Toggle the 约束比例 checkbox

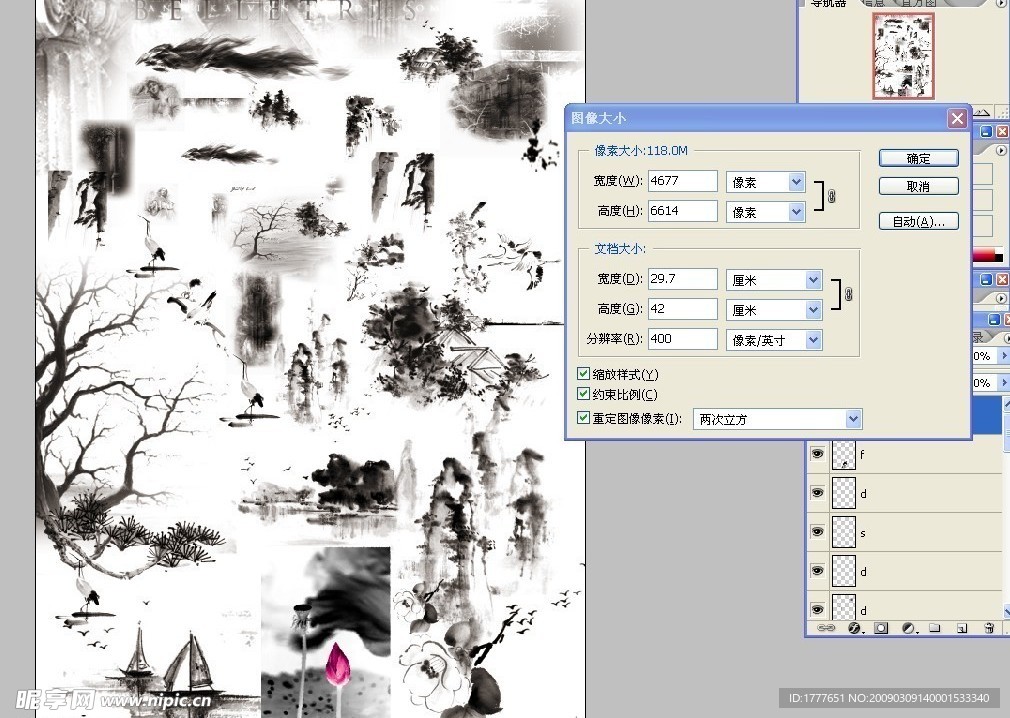coord(584,395)
